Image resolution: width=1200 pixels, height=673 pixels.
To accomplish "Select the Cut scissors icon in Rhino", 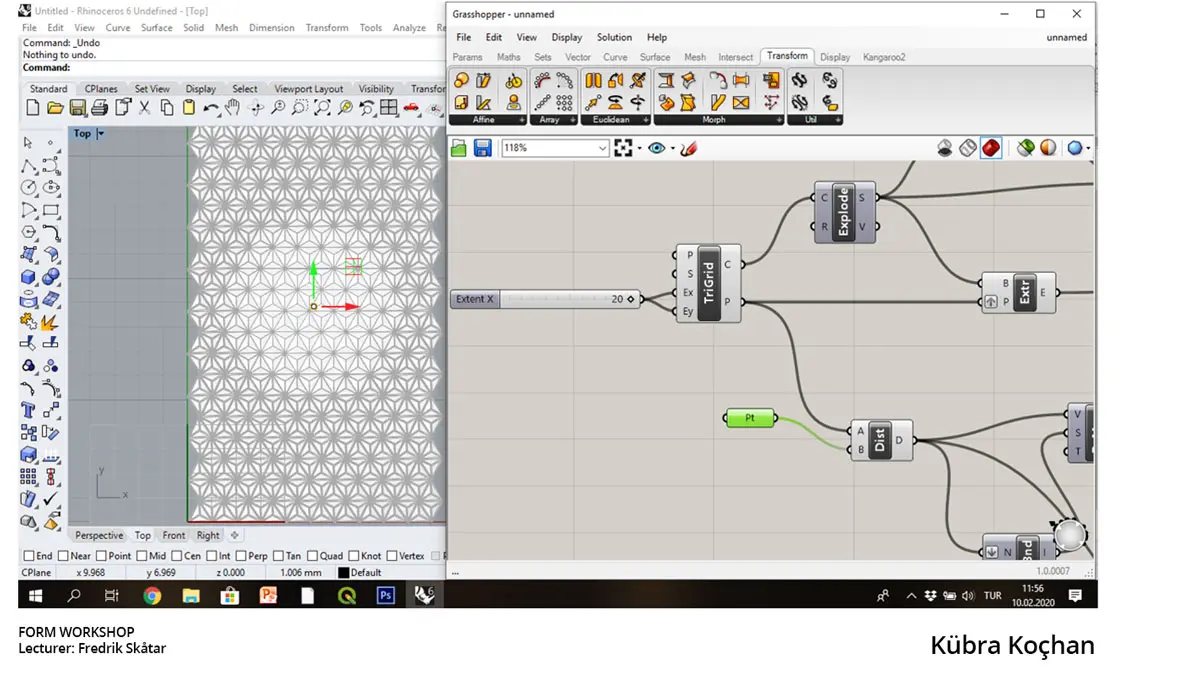I will coord(145,108).
